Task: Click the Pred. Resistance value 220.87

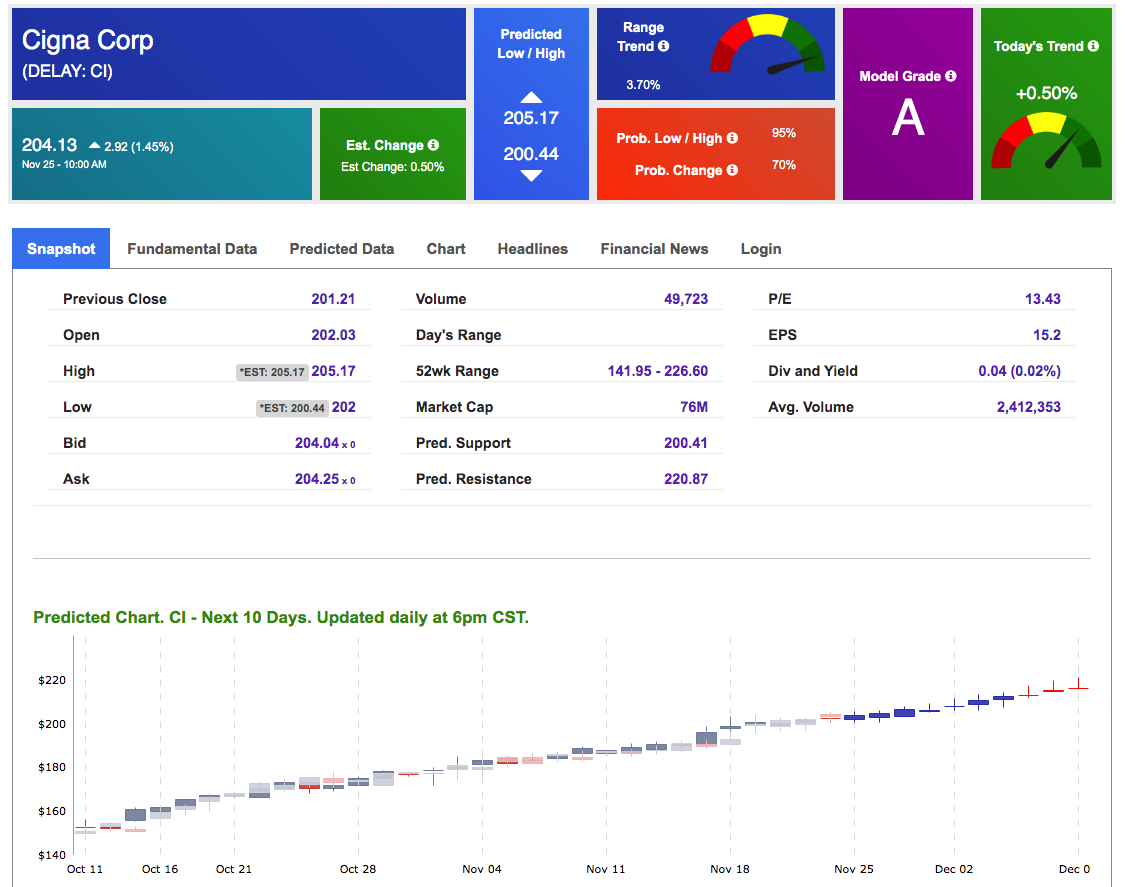Action: coord(686,479)
